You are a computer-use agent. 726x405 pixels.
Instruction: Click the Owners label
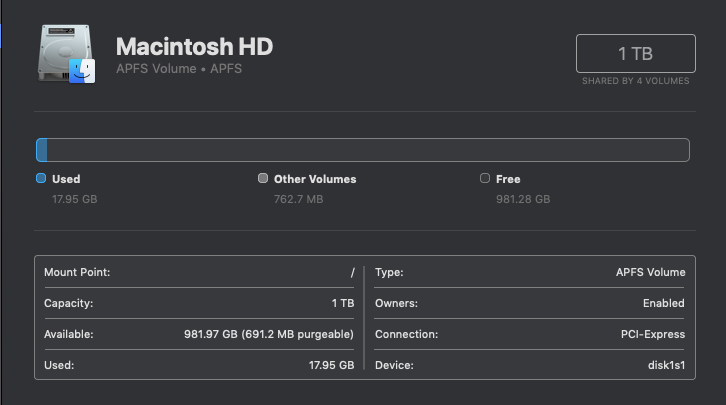396,303
